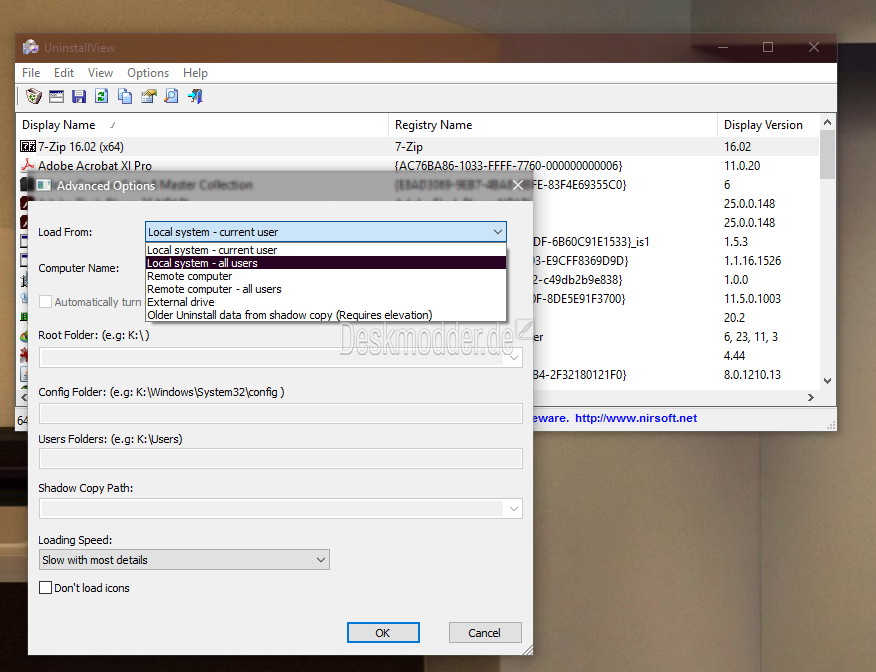
Task: Click the Users Folders input field
Action: (280, 459)
